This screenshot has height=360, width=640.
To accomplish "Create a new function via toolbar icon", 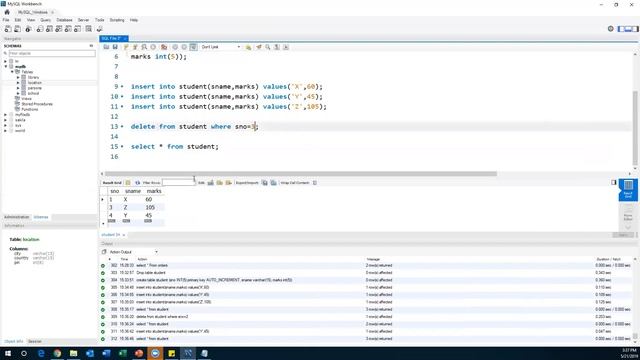I will click(x=78, y=29).
